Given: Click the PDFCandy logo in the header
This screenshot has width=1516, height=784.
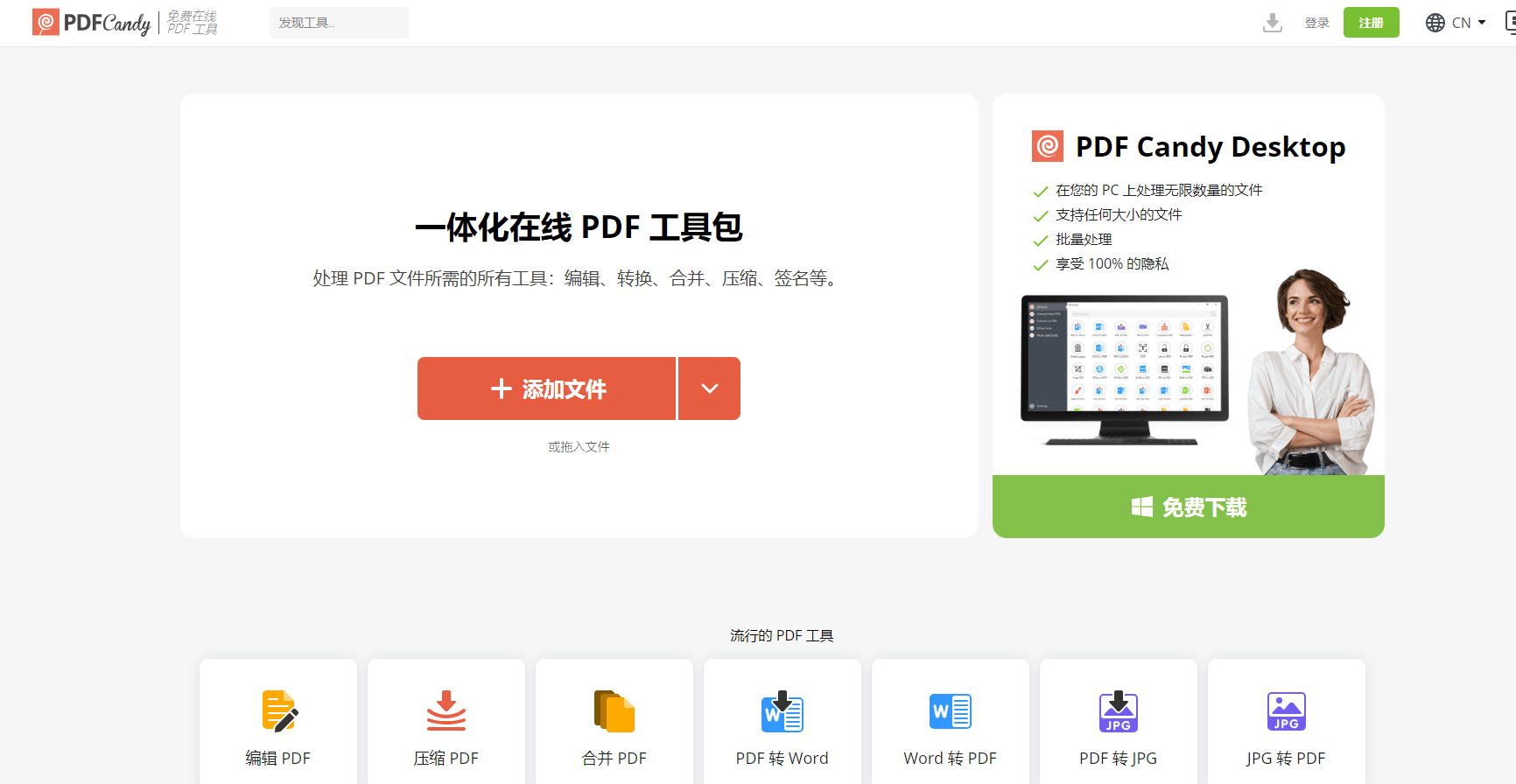Looking at the screenshot, I should [92, 23].
